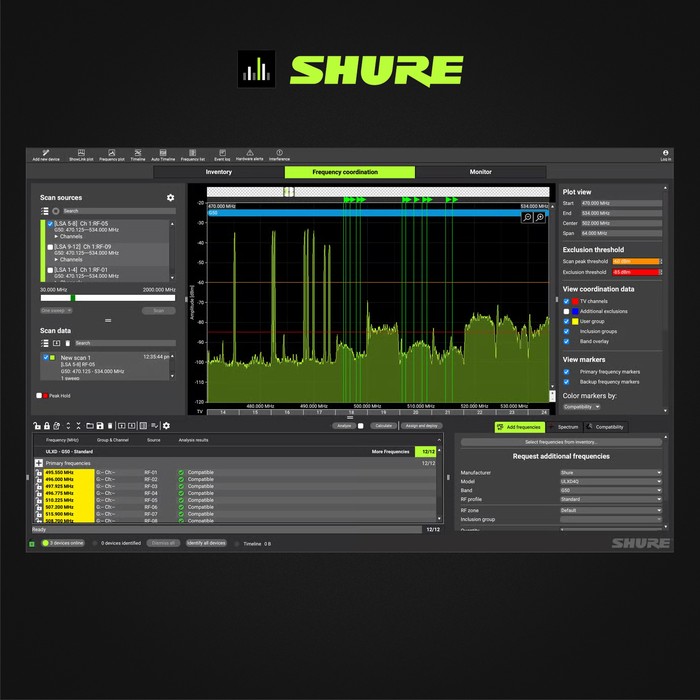The height and width of the screenshot is (700, 700).
Task: Check the [LSA 9-12] Ch 1:RF-09 scan source
Action: (x=50, y=247)
